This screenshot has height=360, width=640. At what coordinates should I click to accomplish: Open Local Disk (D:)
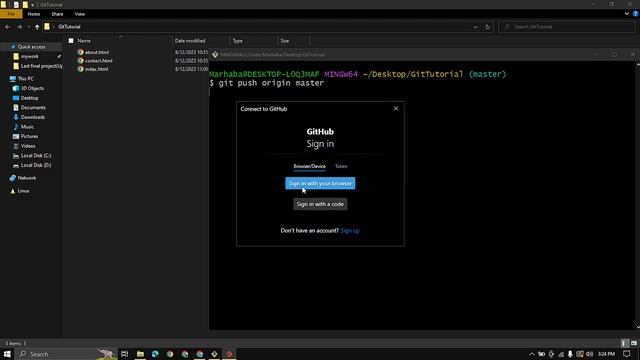pyautogui.click(x=36, y=165)
